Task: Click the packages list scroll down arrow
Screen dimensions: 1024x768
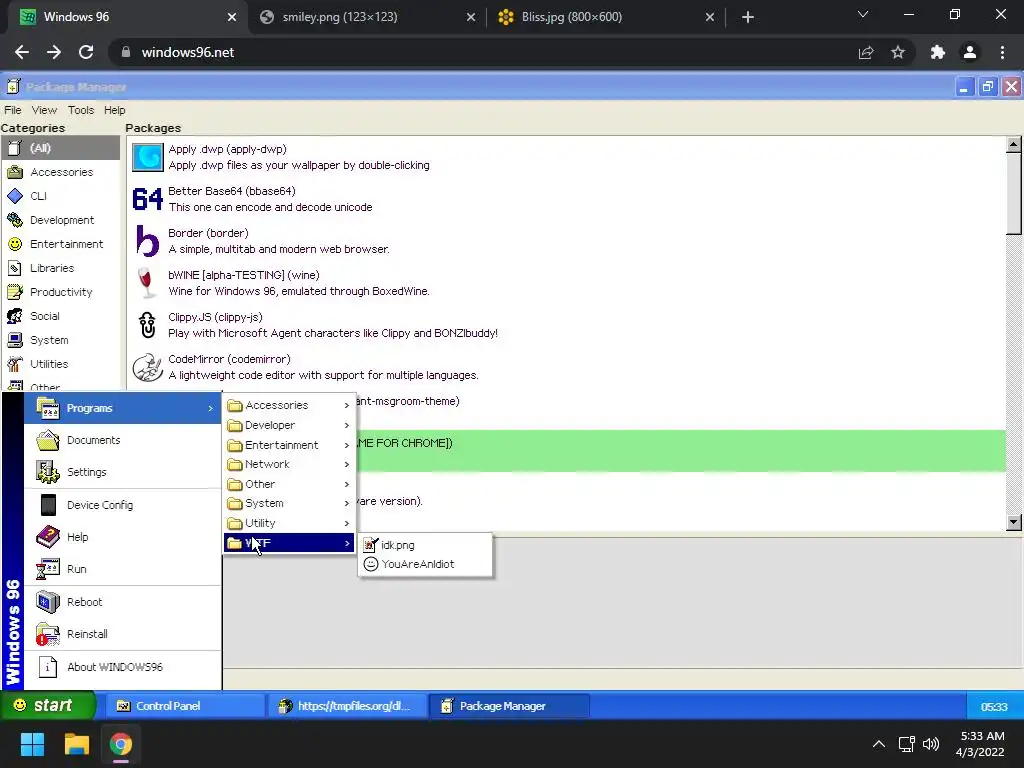Action: tap(1014, 522)
